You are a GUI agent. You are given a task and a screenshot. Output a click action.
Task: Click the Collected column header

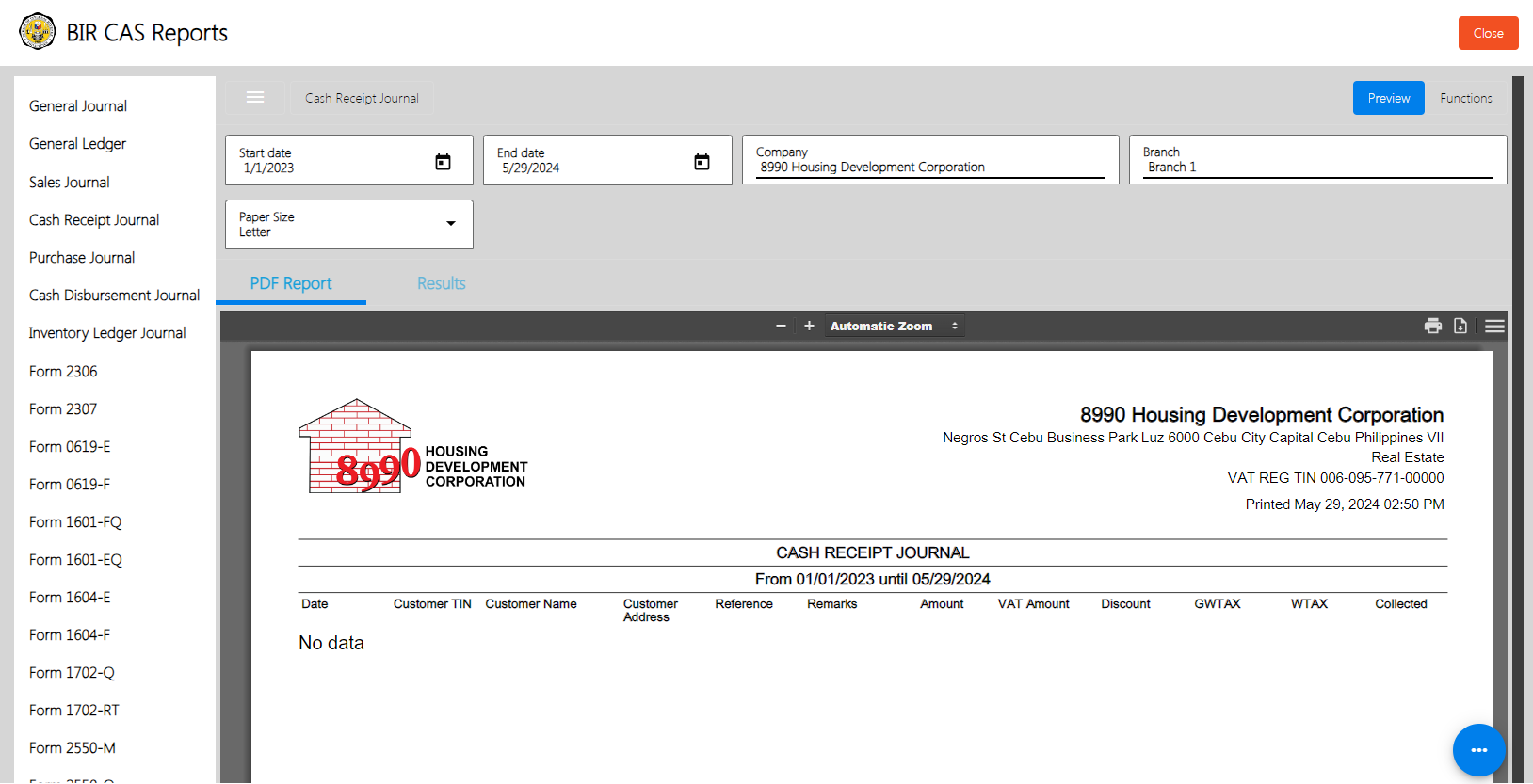(1400, 604)
